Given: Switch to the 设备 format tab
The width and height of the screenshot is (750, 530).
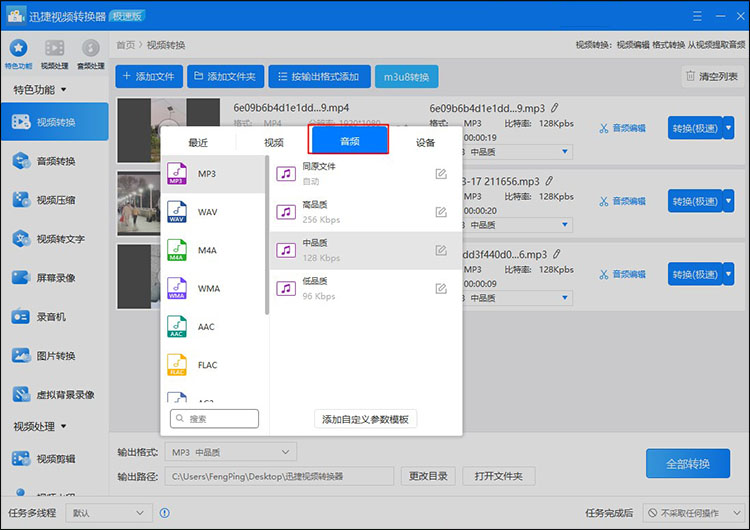Looking at the screenshot, I should [425, 142].
